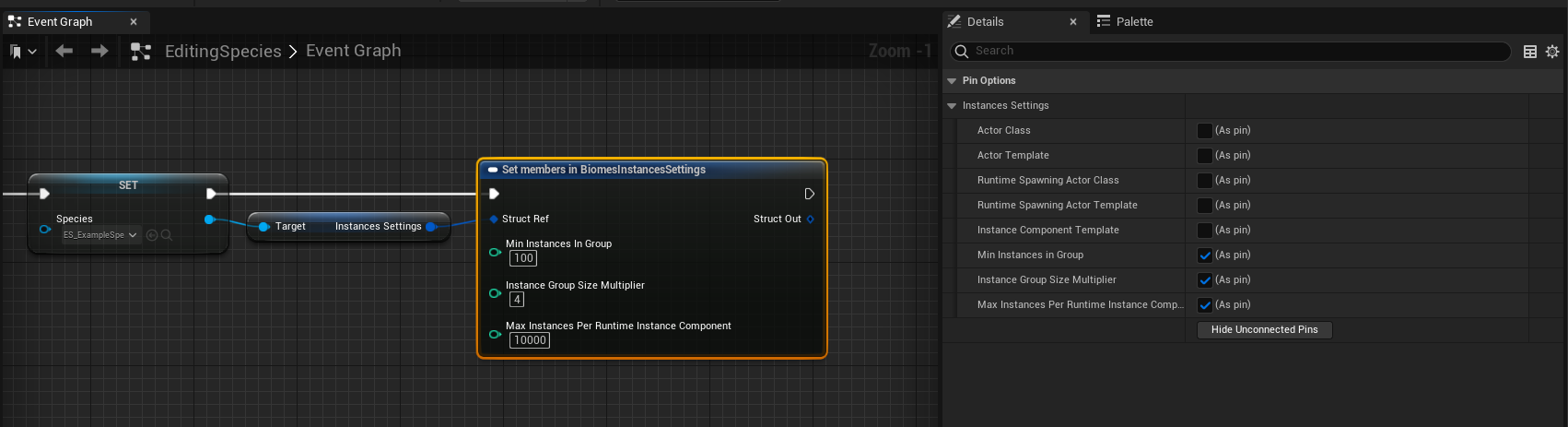Image resolution: width=1568 pixels, height=427 pixels.
Task: Click Set members node input exec pin
Action: coord(494,194)
